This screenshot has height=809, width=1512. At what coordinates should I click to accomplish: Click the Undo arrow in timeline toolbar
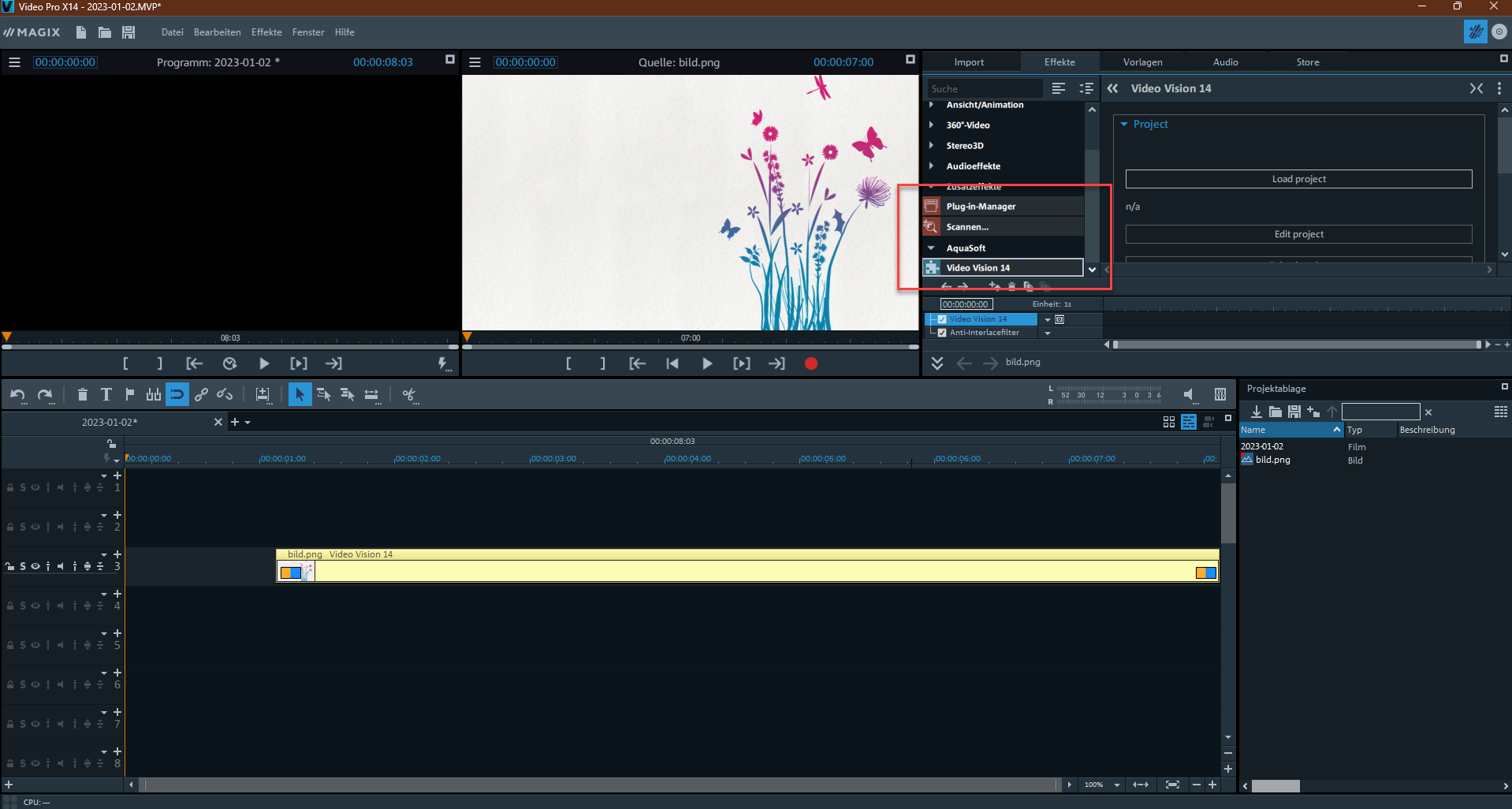pos(18,395)
